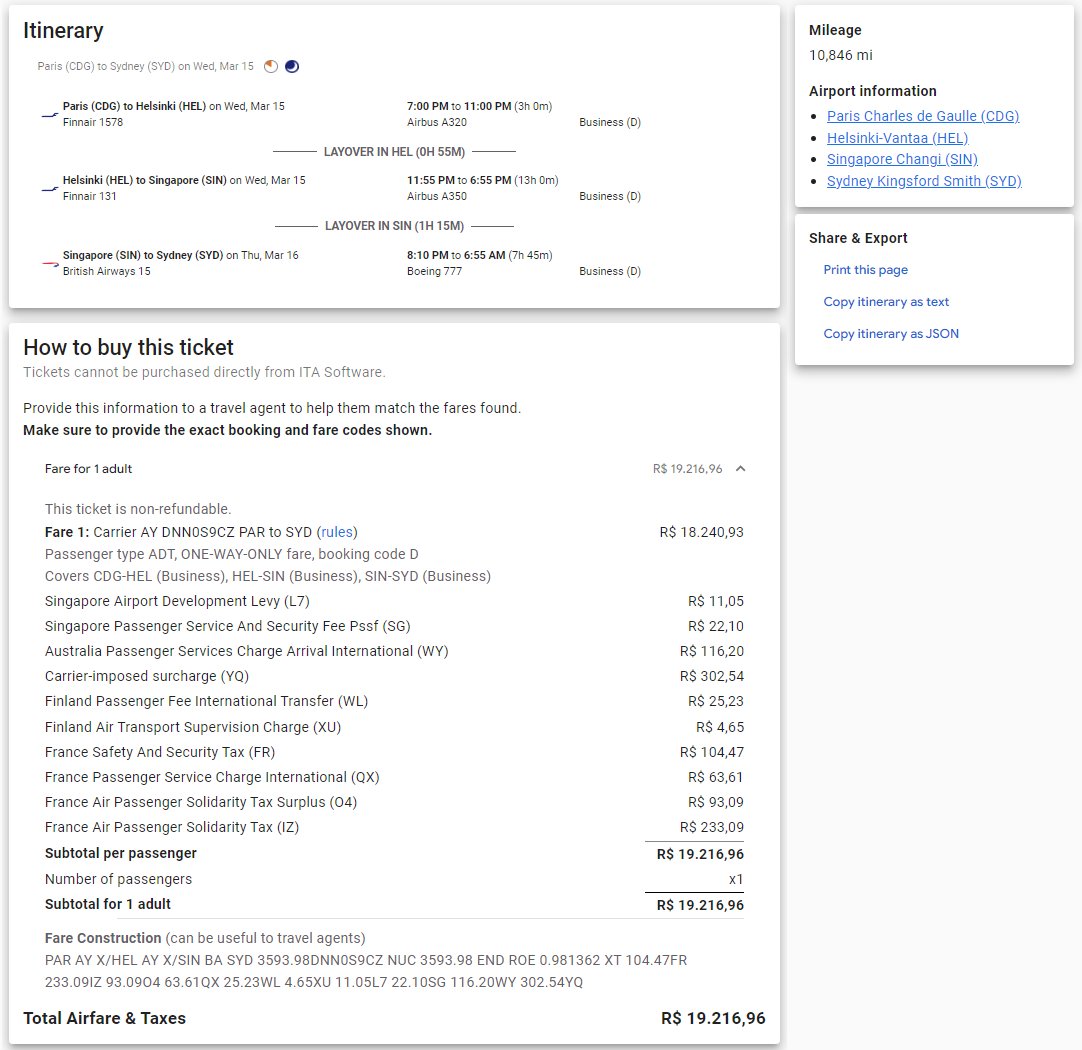Click British Airways logo on Singapore to Sydney flight
Screen dimensions: 1082x1050
49,264
